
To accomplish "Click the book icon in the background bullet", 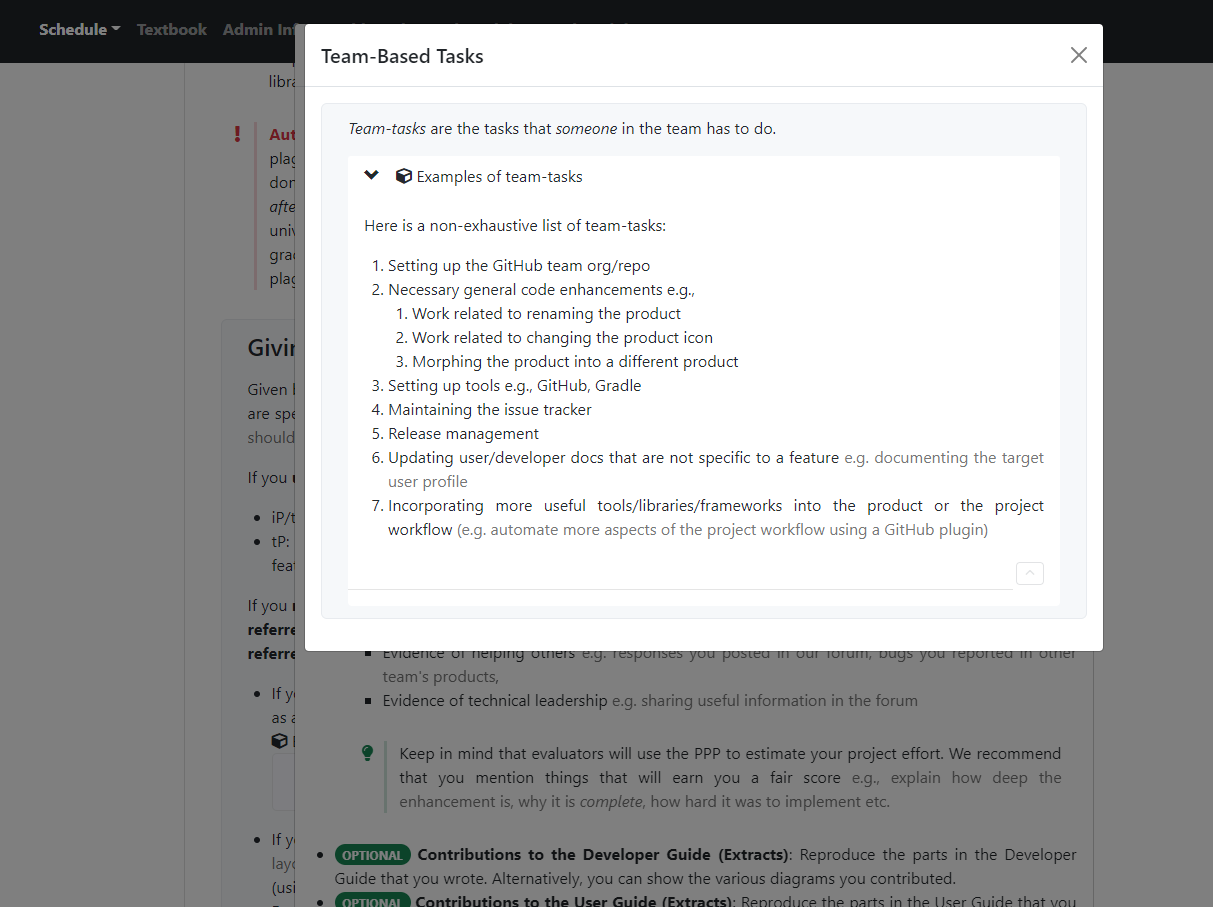I will 279,740.
